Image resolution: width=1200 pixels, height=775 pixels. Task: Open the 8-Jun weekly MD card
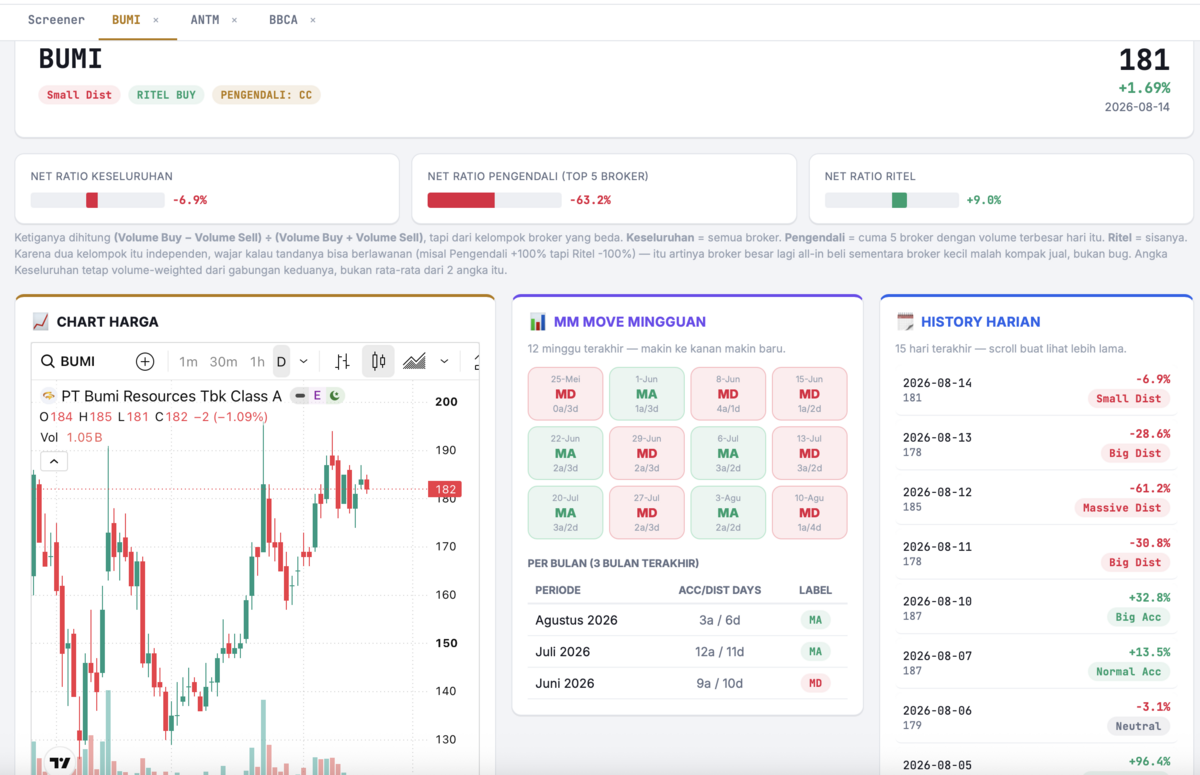coord(728,393)
